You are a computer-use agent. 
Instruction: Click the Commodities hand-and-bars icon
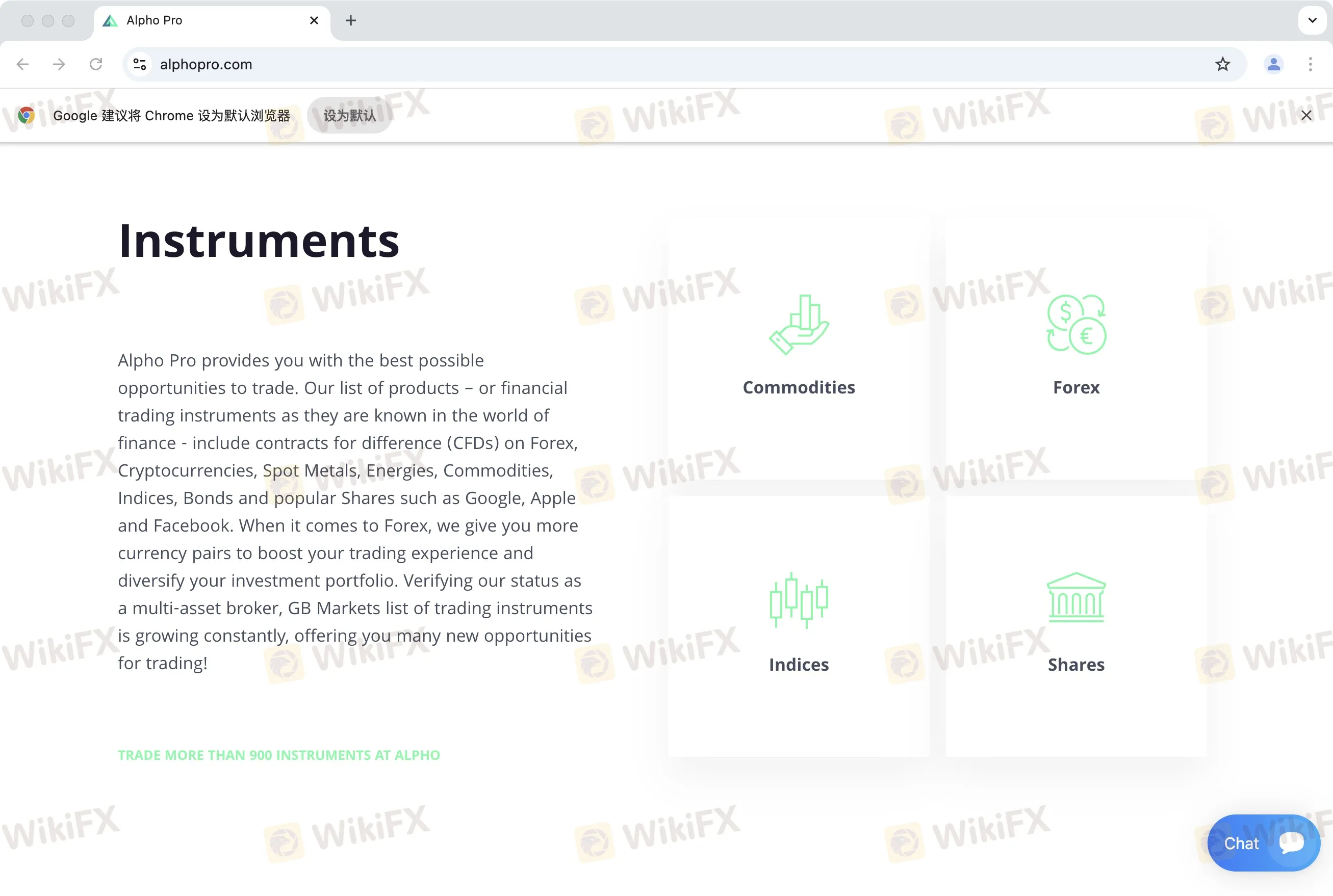coord(799,325)
